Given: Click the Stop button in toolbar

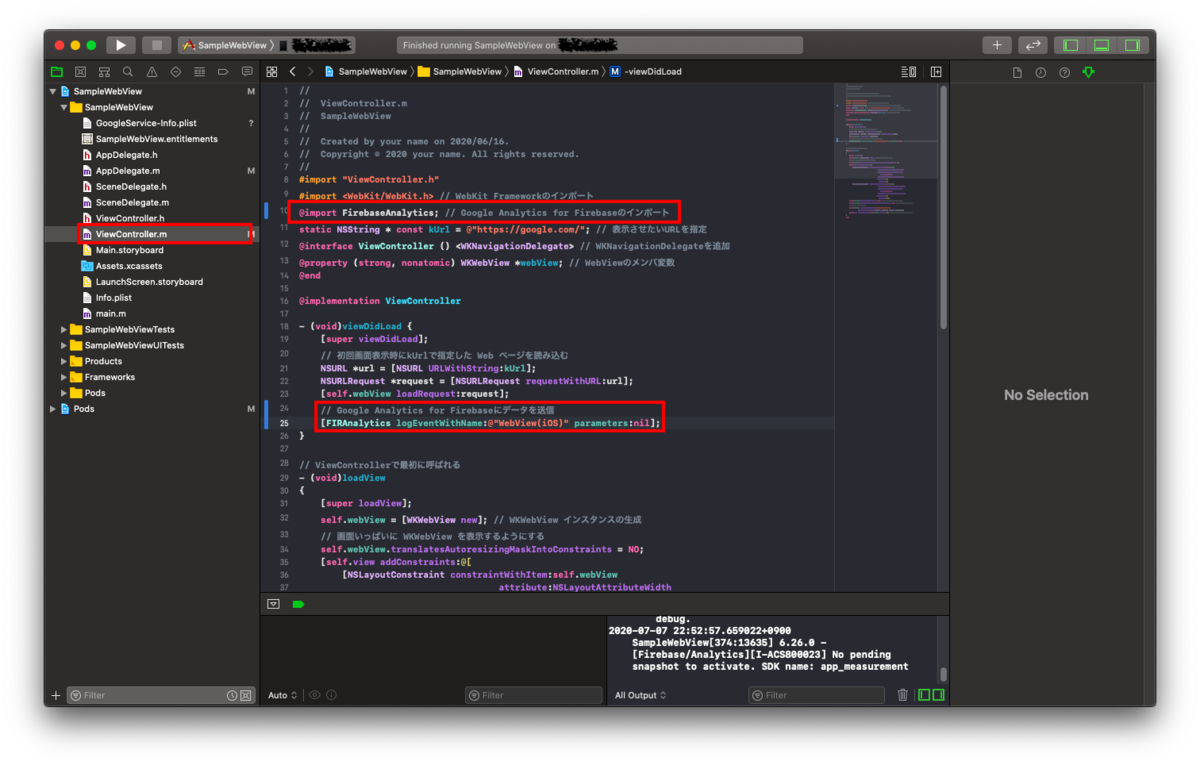Looking at the screenshot, I should pyautogui.click(x=155, y=45).
